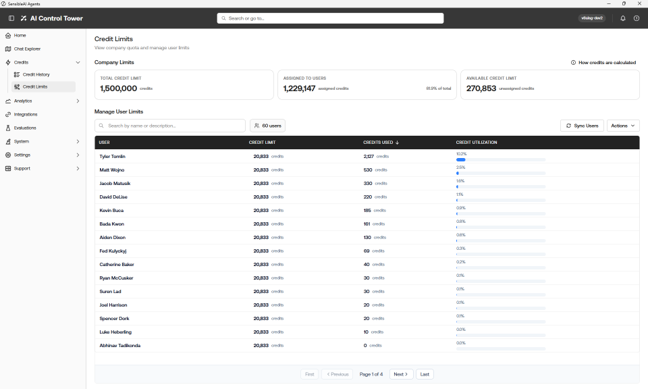
Task: Click the Search or go to field
Action: [330, 18]
